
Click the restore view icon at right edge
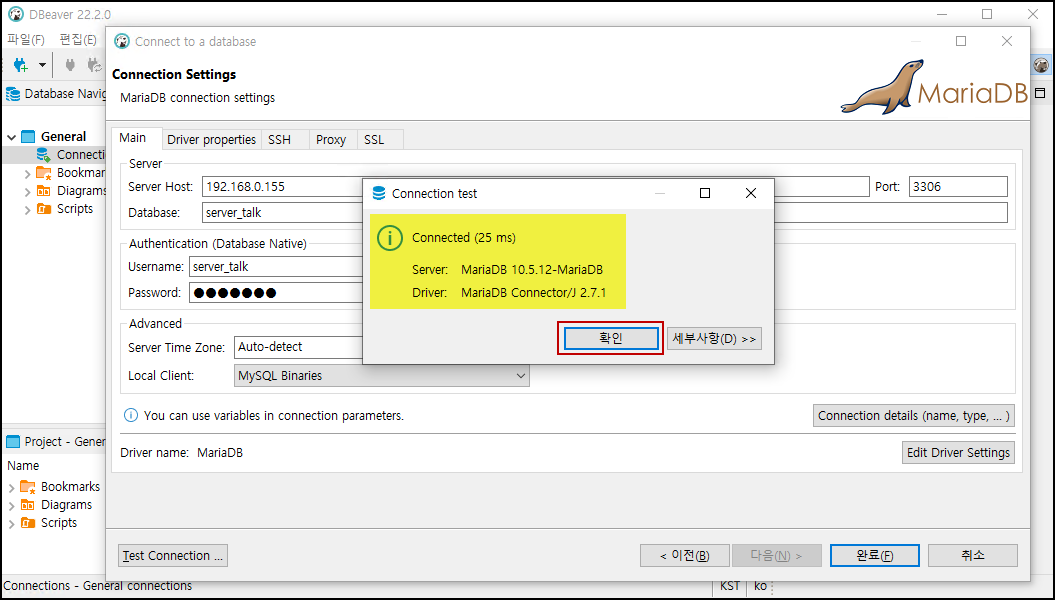1040,93
